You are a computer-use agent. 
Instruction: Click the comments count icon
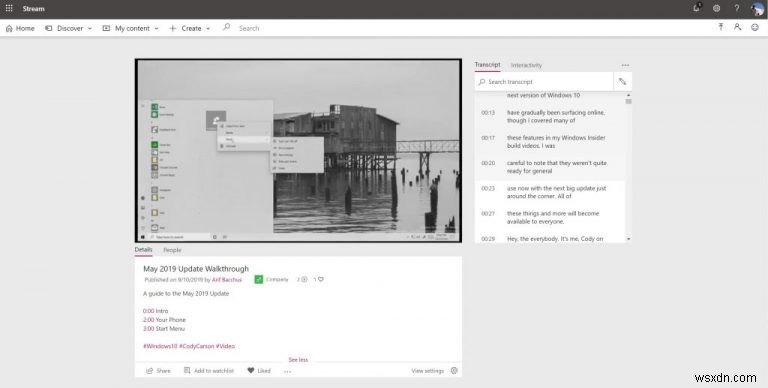click(x=302, y=280)
